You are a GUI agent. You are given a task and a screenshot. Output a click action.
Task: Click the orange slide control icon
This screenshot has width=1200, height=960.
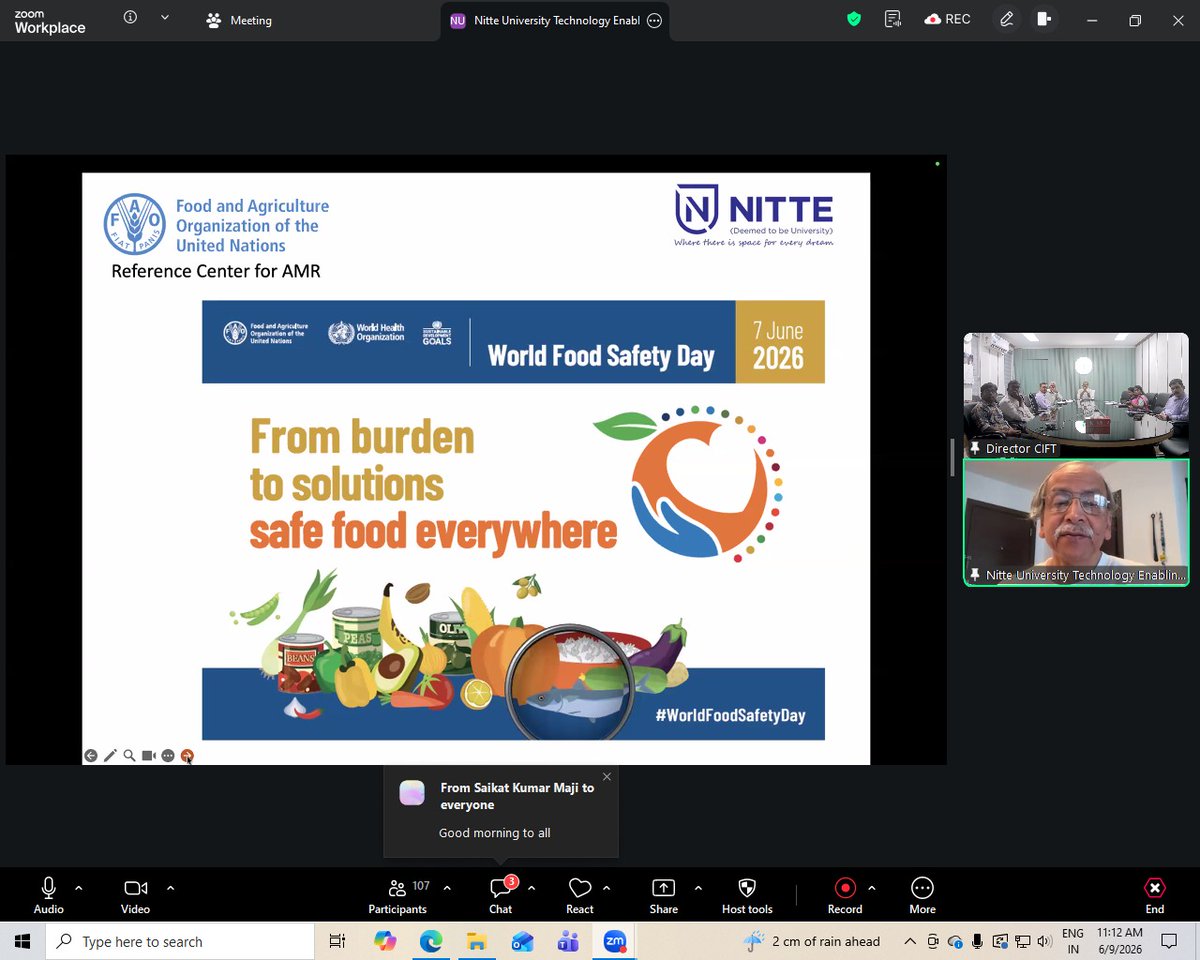[187, 756]
